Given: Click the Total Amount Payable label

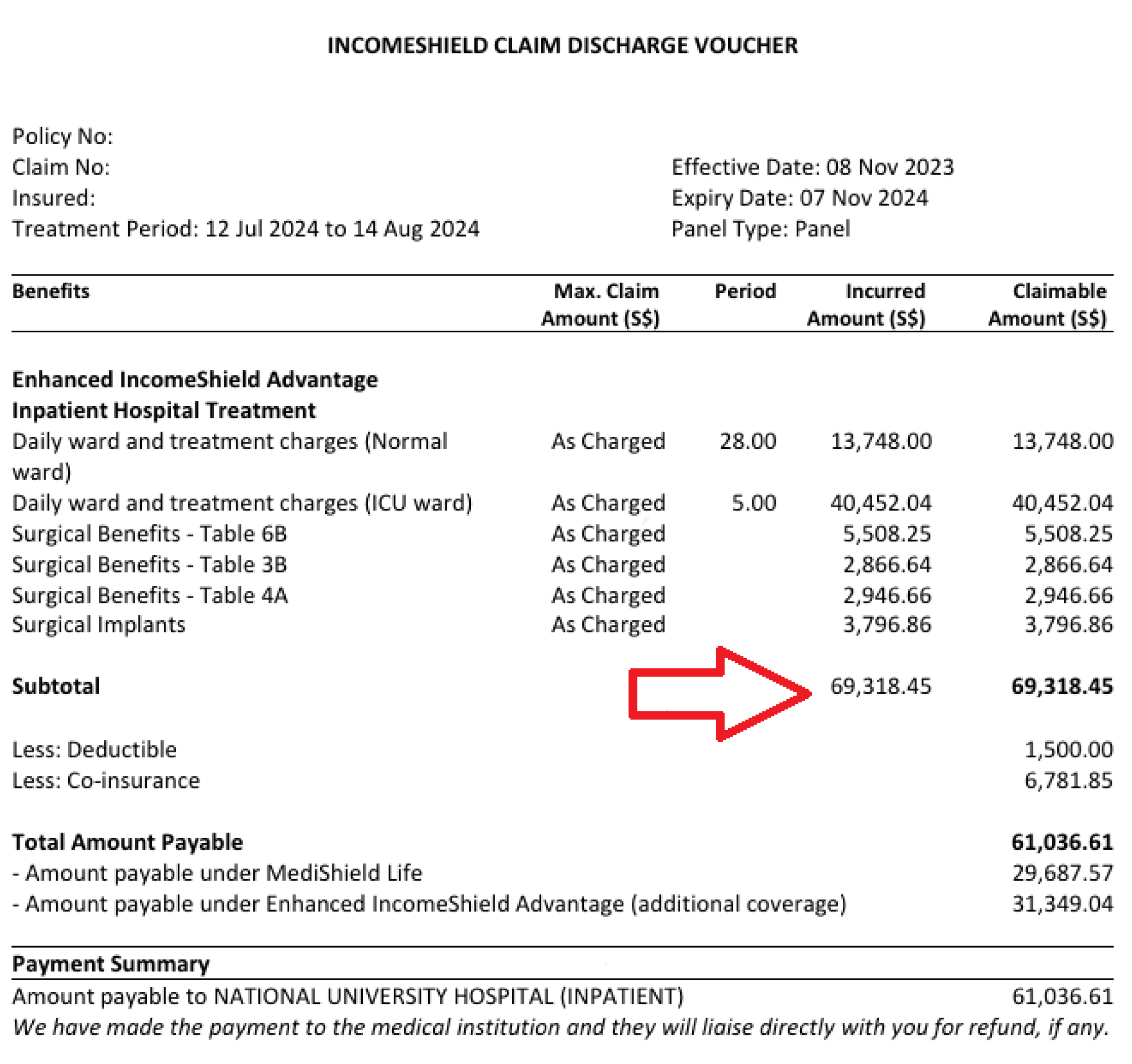Looking at the screenshot, I should pos(128,842).
